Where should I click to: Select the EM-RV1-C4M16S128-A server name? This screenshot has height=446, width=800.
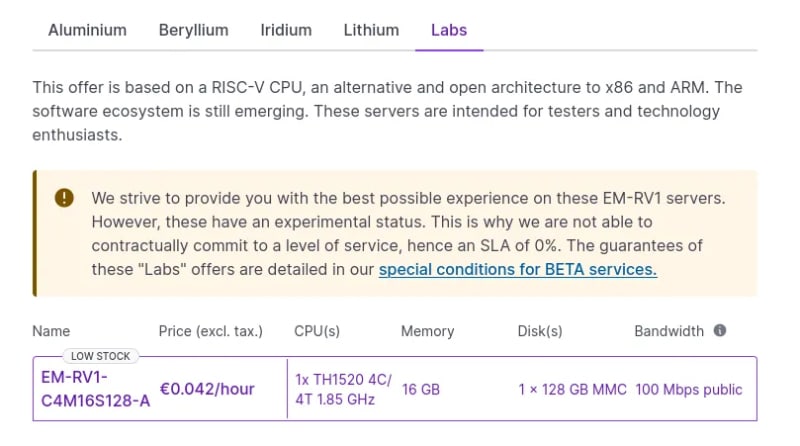tap(95, 389)
